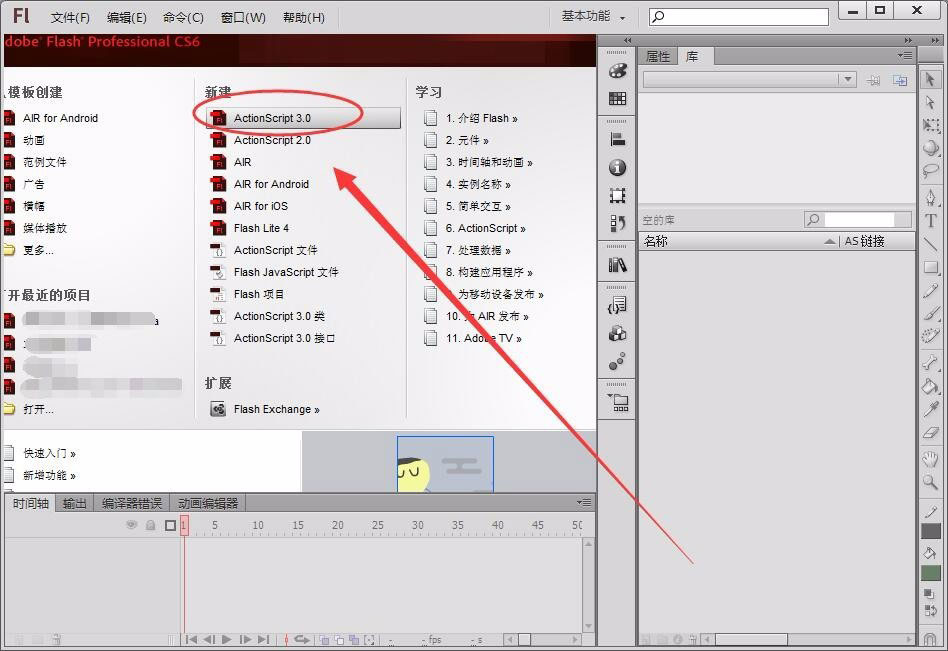
Task: Select the Pencil tool
Action: click(x=930, y=290)
